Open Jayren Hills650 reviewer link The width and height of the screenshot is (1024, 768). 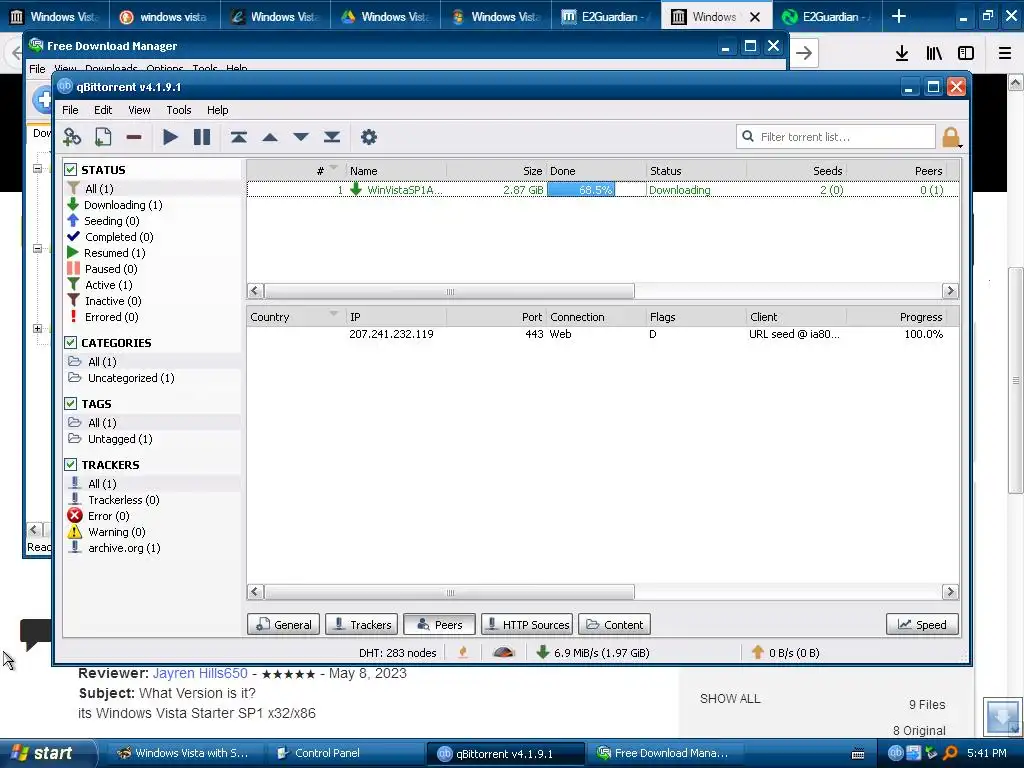pyautogui.click(x=200, y=673)
